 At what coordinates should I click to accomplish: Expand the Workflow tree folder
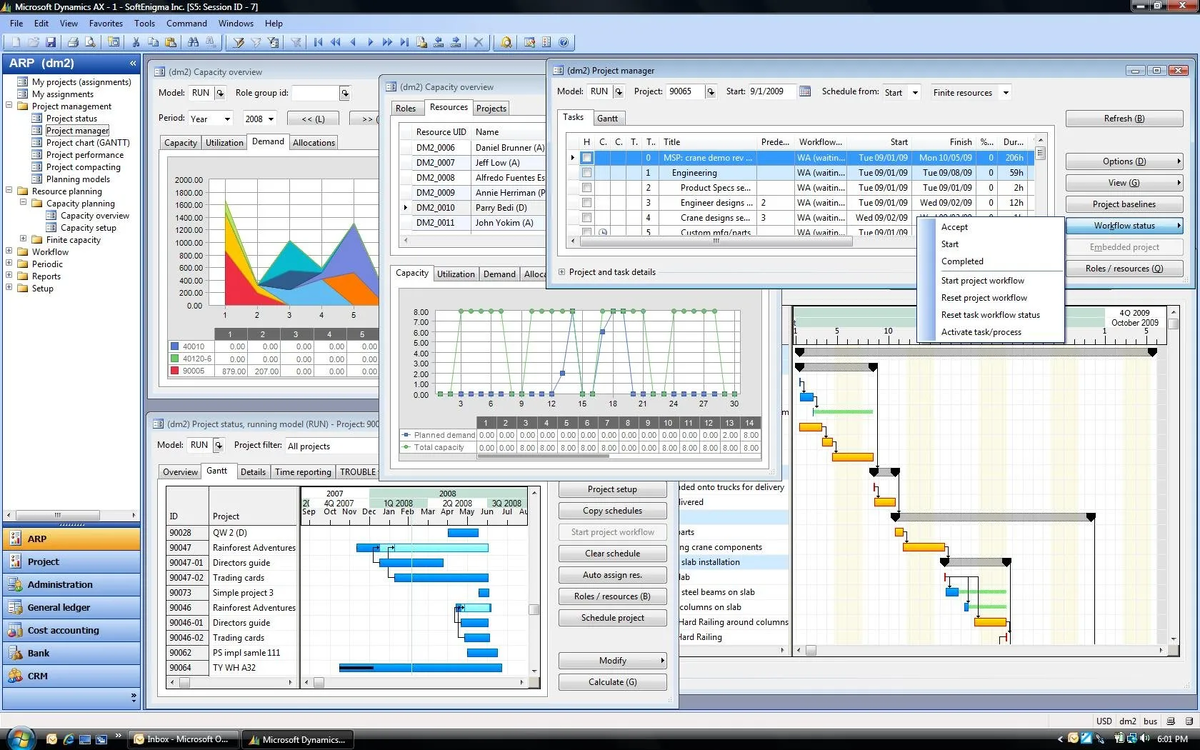[9, 252]
